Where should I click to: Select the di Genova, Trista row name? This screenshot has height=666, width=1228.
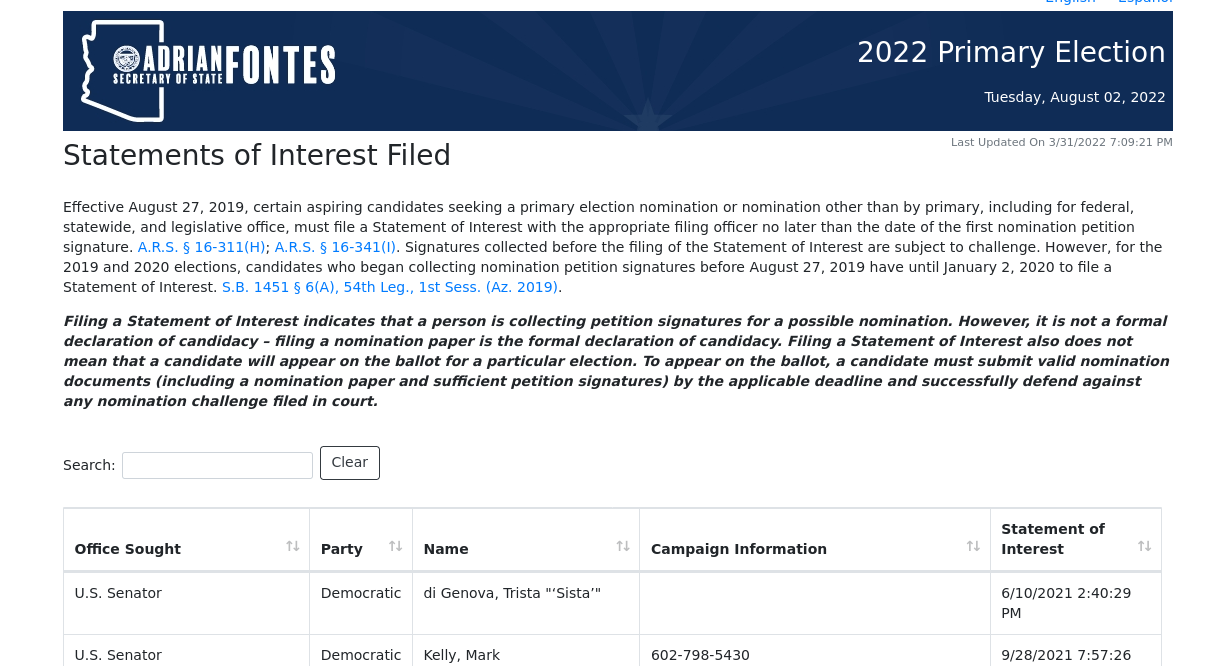pyautogui.click(x=512, y=593)
